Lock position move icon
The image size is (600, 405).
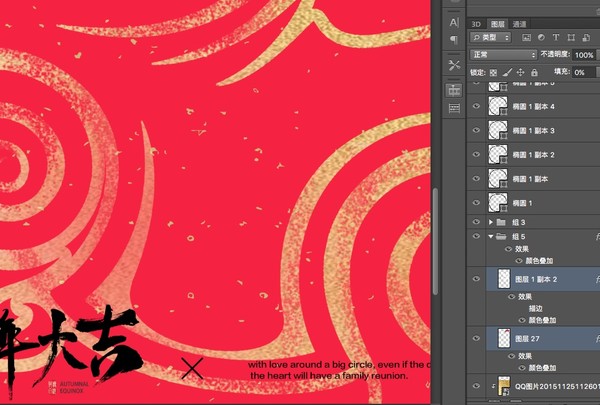(520, 72)
